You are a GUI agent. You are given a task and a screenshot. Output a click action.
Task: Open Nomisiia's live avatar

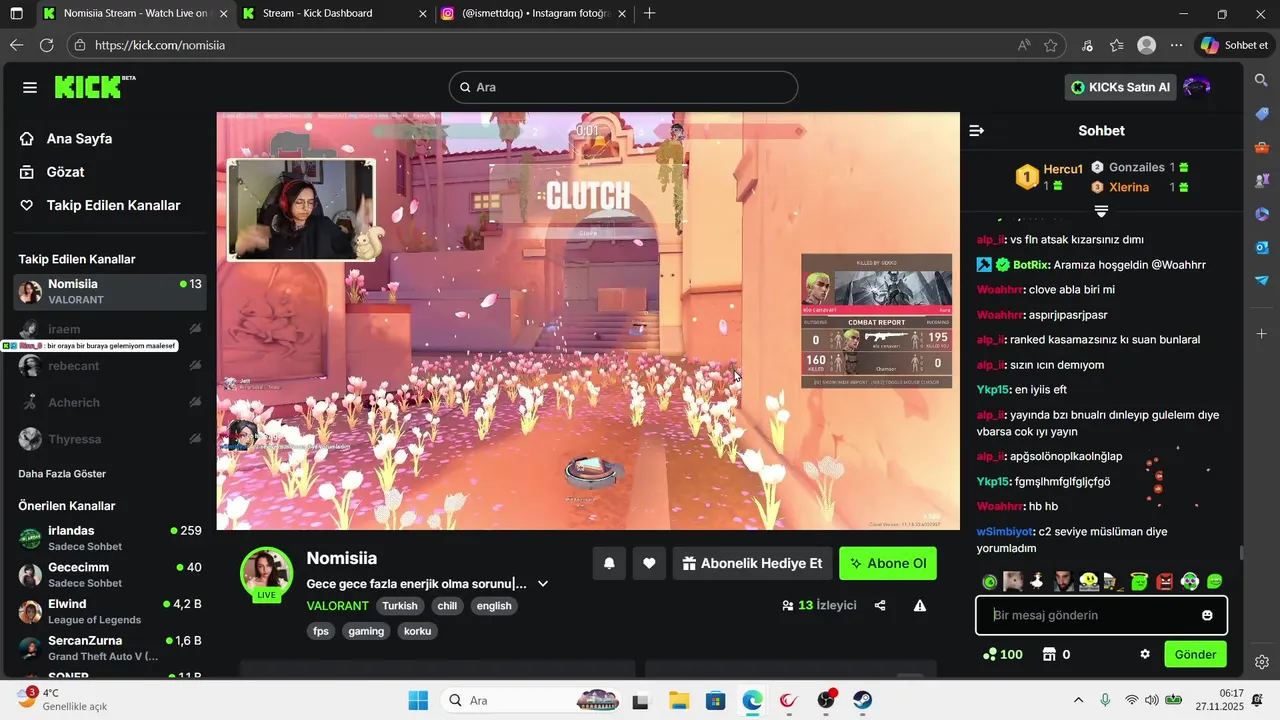pos(266,574)
